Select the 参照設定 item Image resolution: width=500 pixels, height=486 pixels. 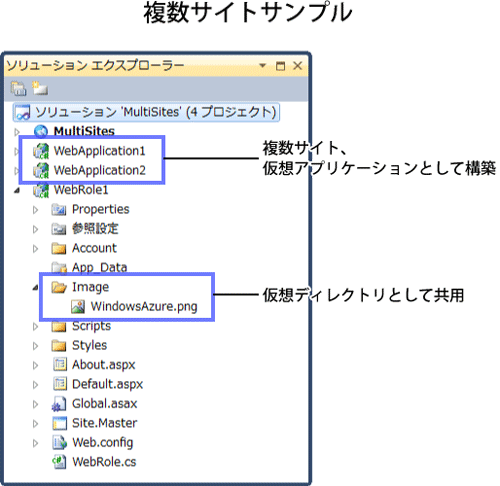click(x=95, y=229)
